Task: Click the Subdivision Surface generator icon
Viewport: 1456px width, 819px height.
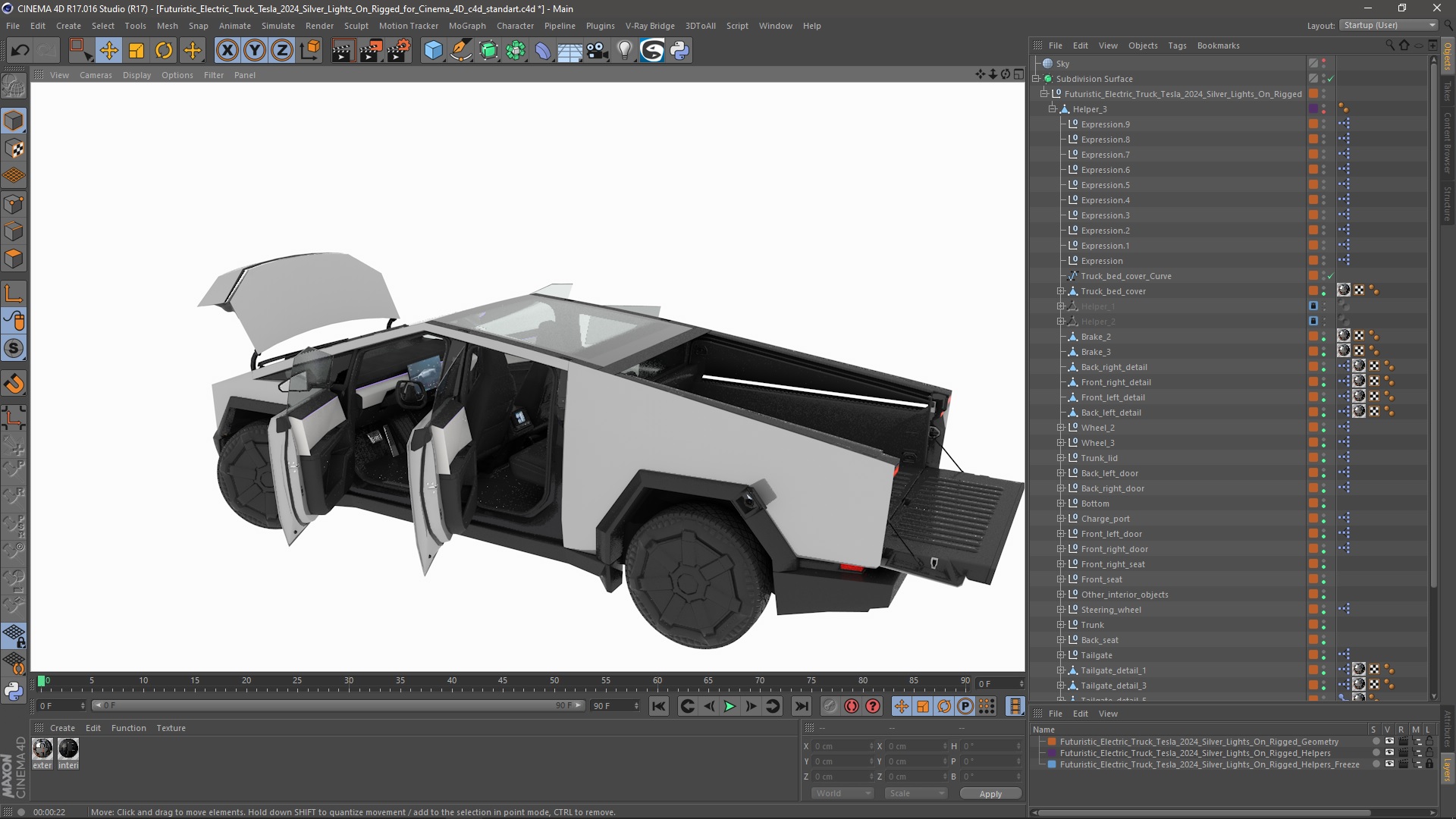Action: tap(489, 51)
